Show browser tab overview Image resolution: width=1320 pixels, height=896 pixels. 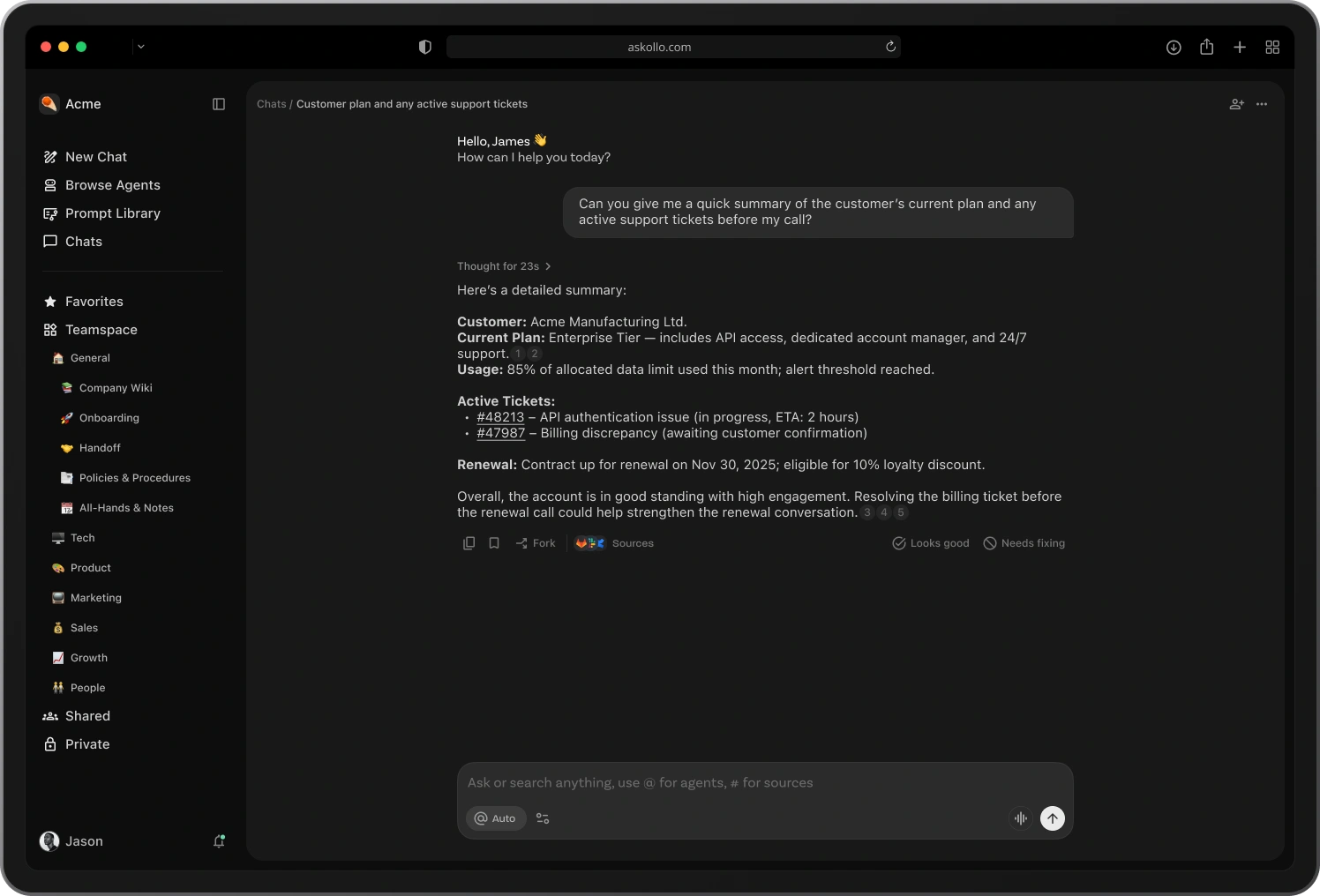point(1272,47)
